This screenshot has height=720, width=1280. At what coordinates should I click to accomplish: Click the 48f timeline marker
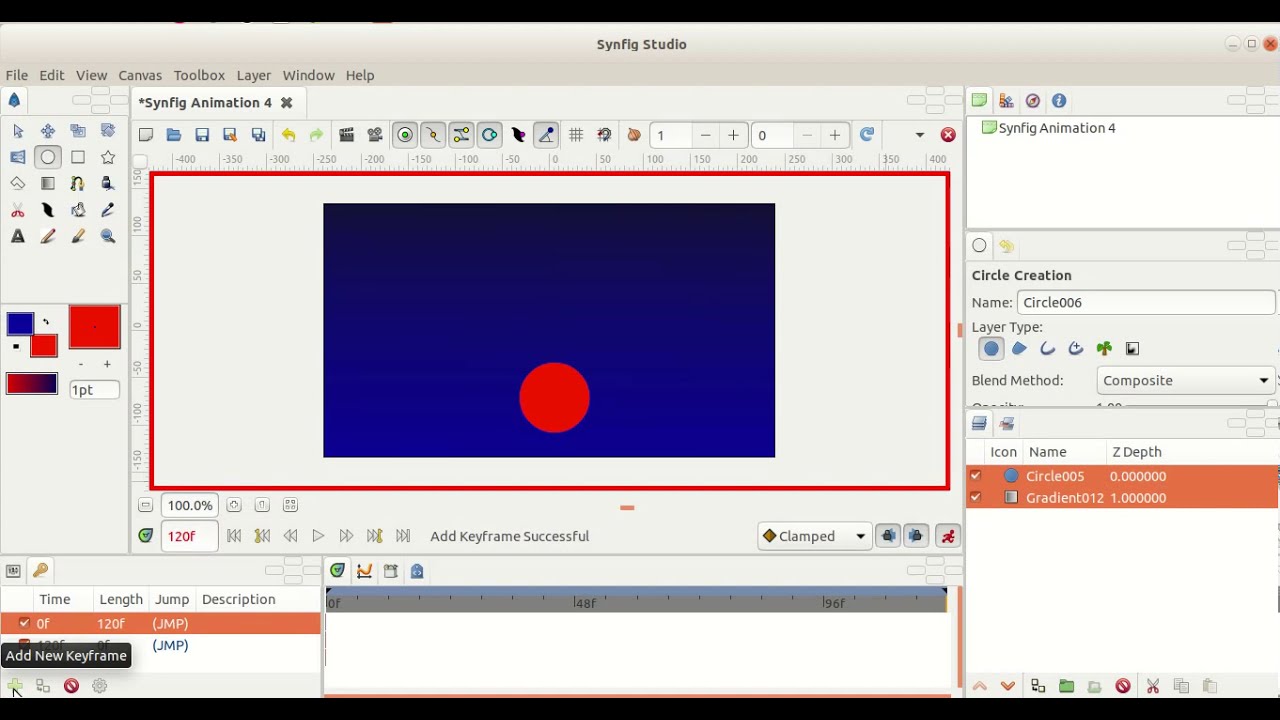pos(585,603)
